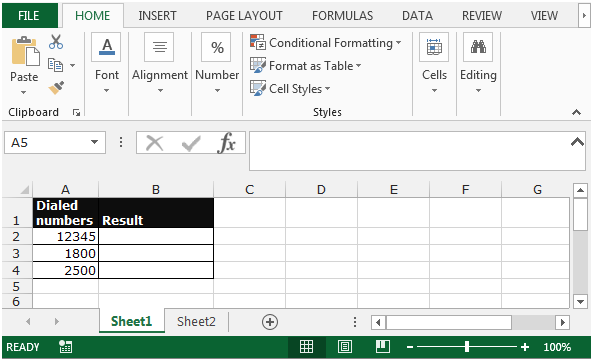Expand the Format as Table dropdown arrow
This screenshot has height=361, width=593.
[358, 66]
